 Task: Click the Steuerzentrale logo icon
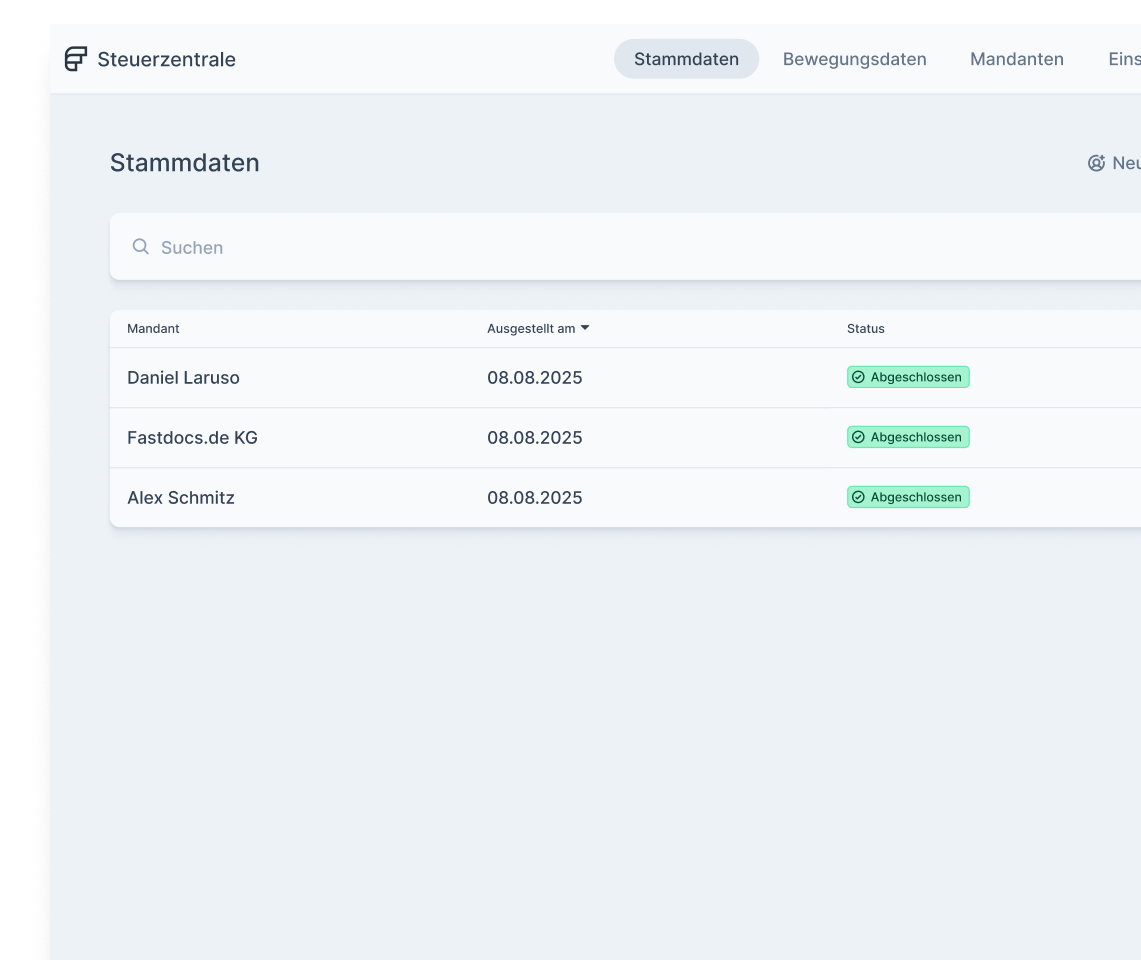(76, 59)
